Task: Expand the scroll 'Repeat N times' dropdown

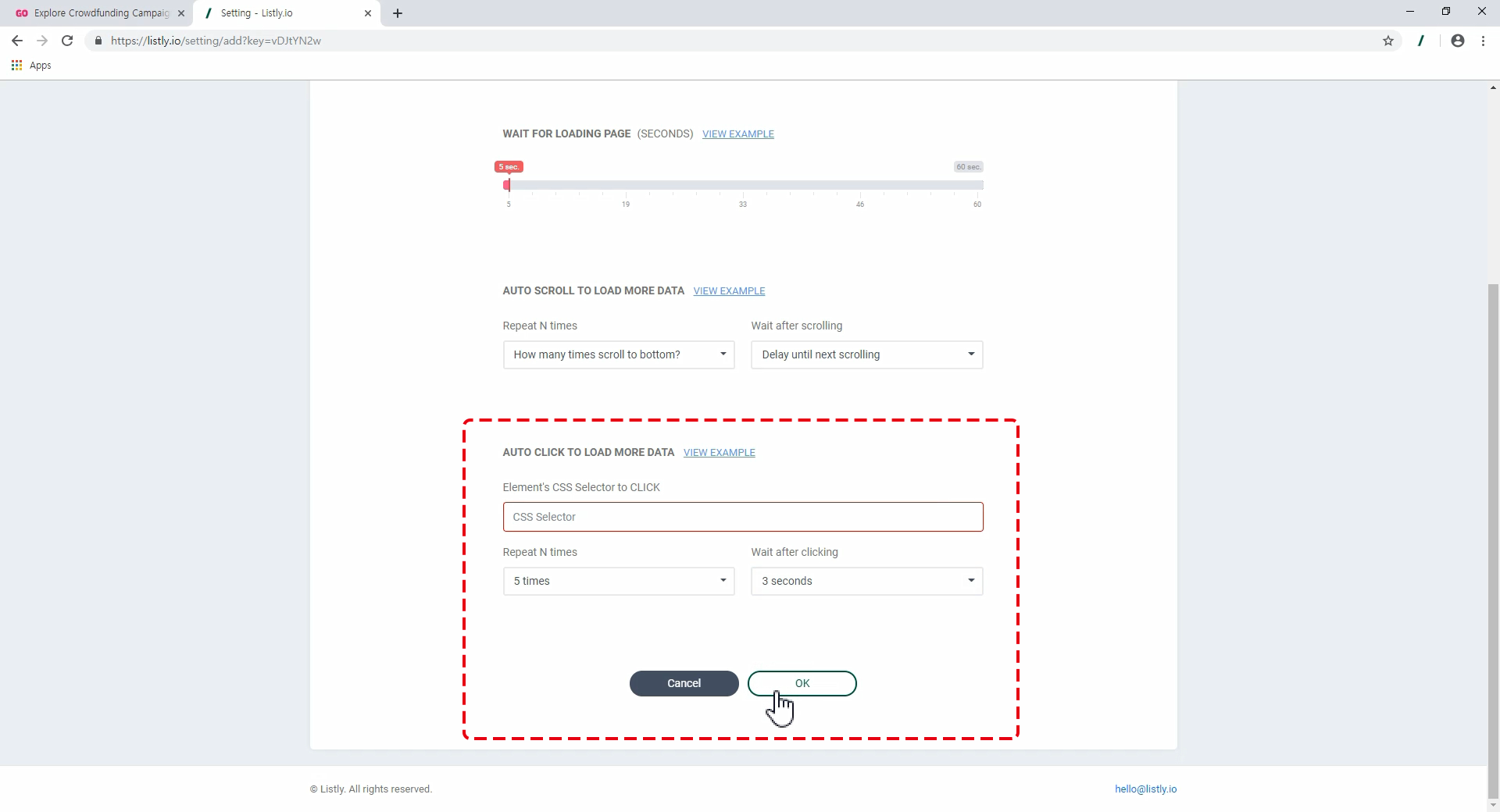Action: coord(618,354)
